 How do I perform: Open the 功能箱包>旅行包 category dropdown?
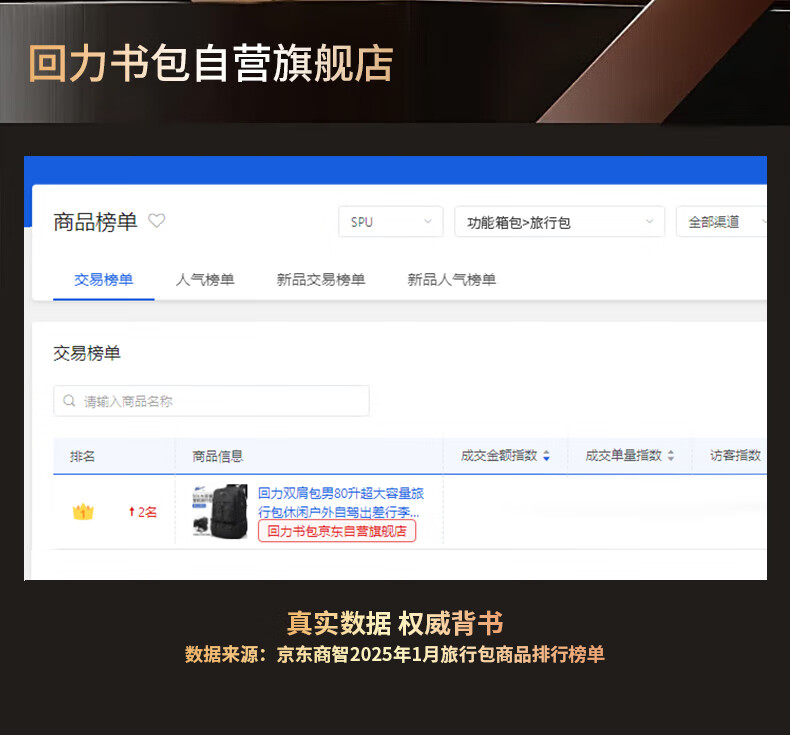click(x=559, y=222)
